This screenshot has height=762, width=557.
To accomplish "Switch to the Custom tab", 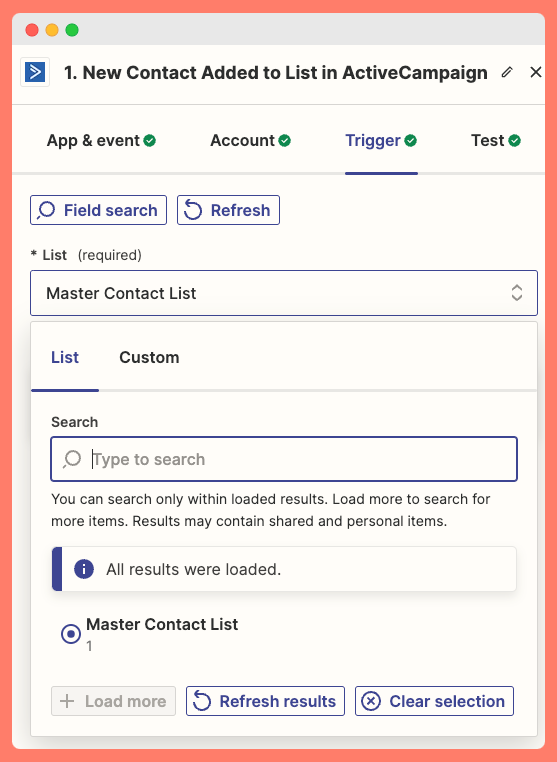I will coord(149,357).
